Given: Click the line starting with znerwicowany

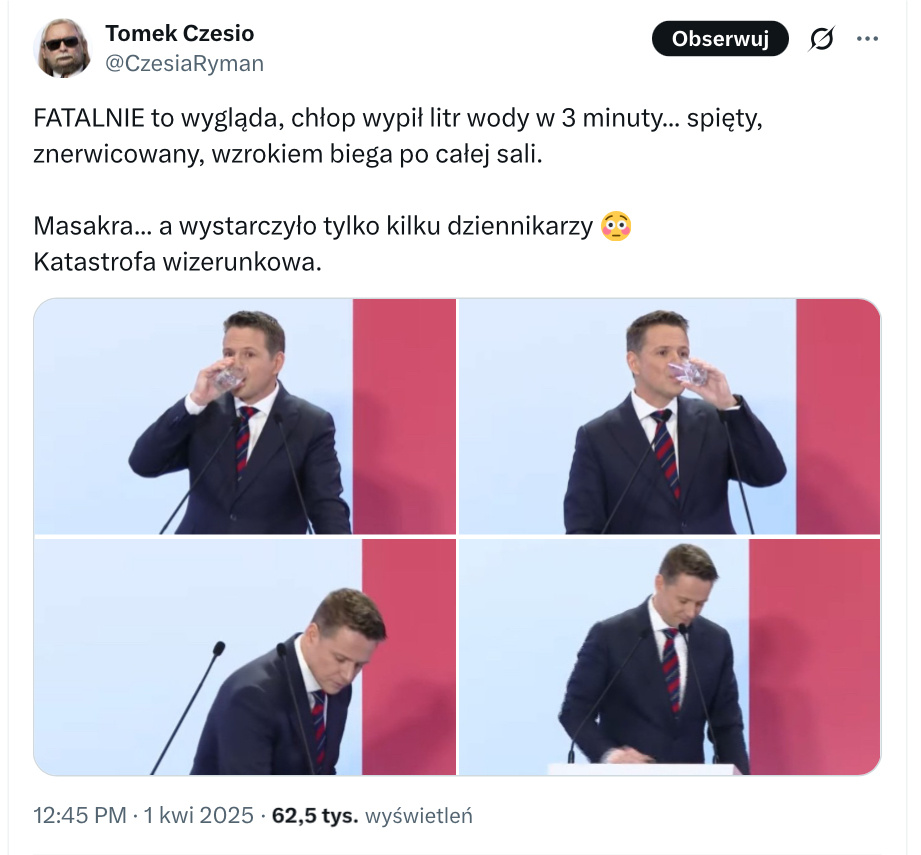Looking at the screenshot, I should 287,157.
